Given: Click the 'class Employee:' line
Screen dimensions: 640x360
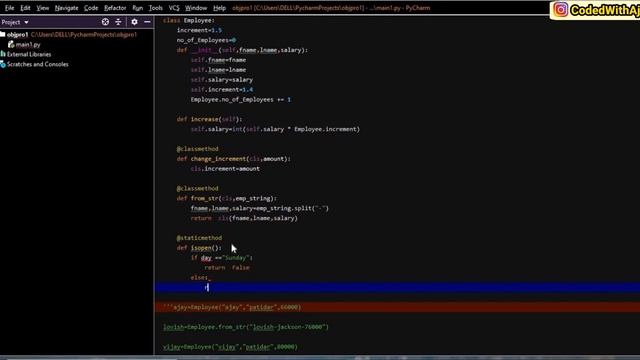Looking at the screenshot, I should click(x=189, y=20).
